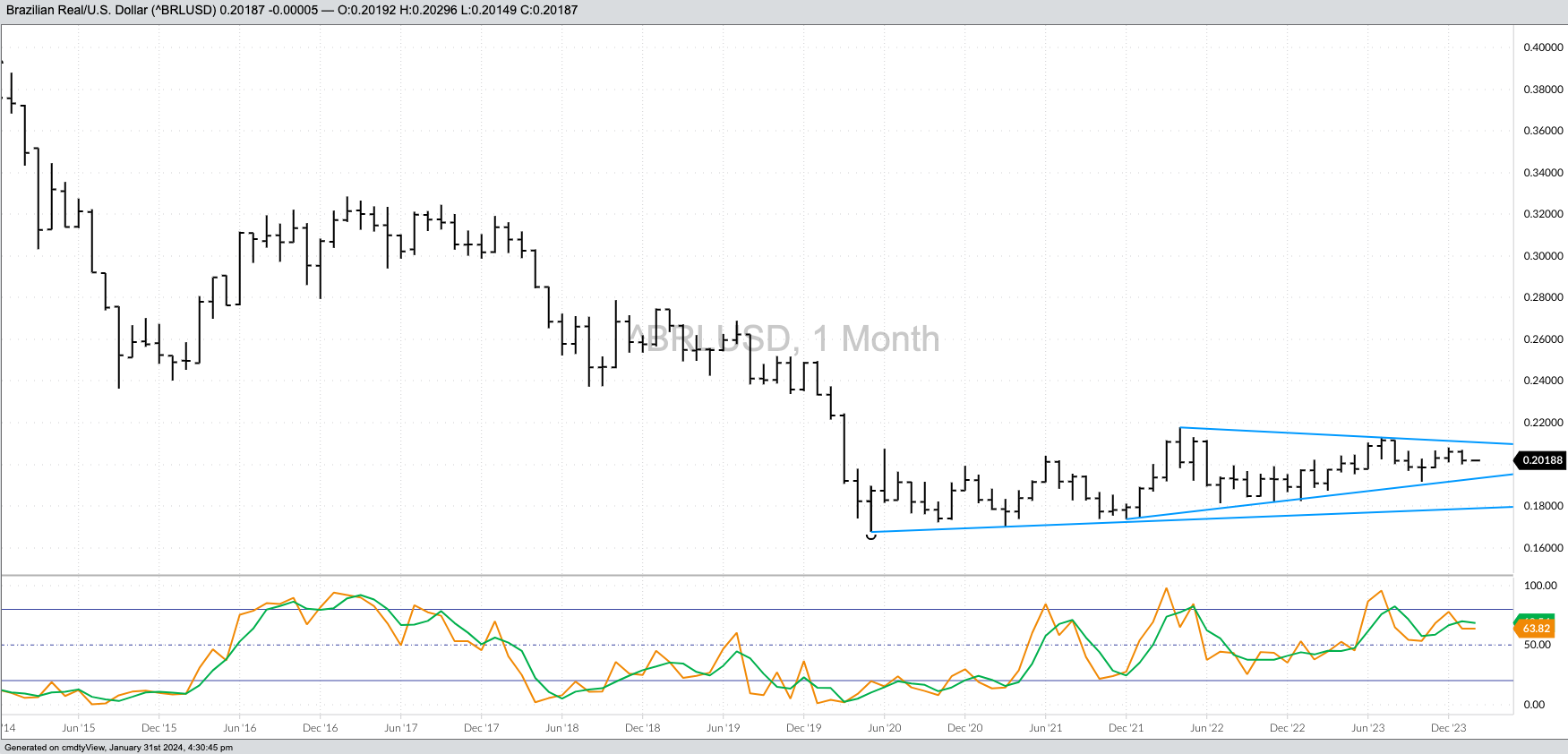1568x754 pixels.
Task: Click the Generated on cmdtyView footer text
Action: (x=118, y=748)
